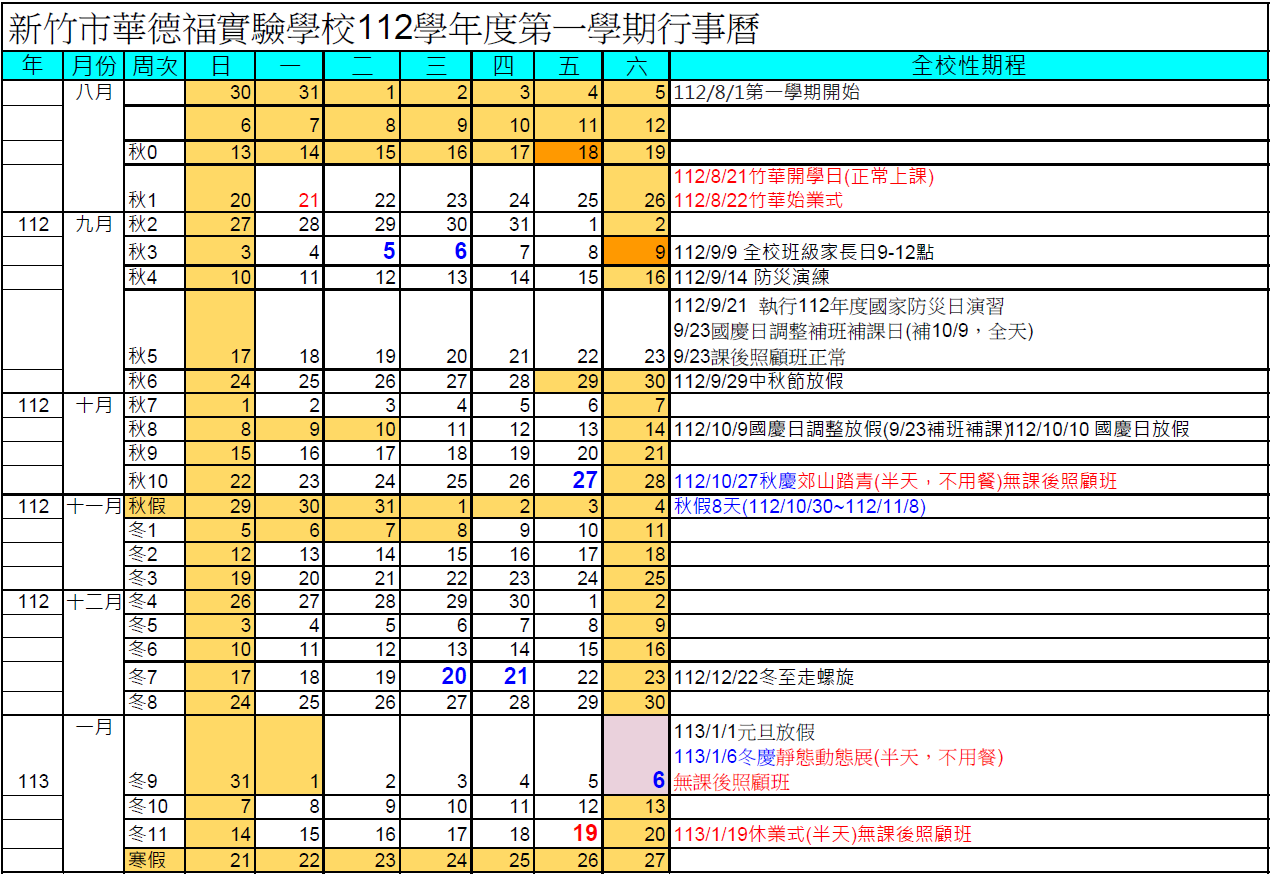This screenshot has width=1270, height=874.
Task: Click the 十月 month label
Action: click(94, 405)
